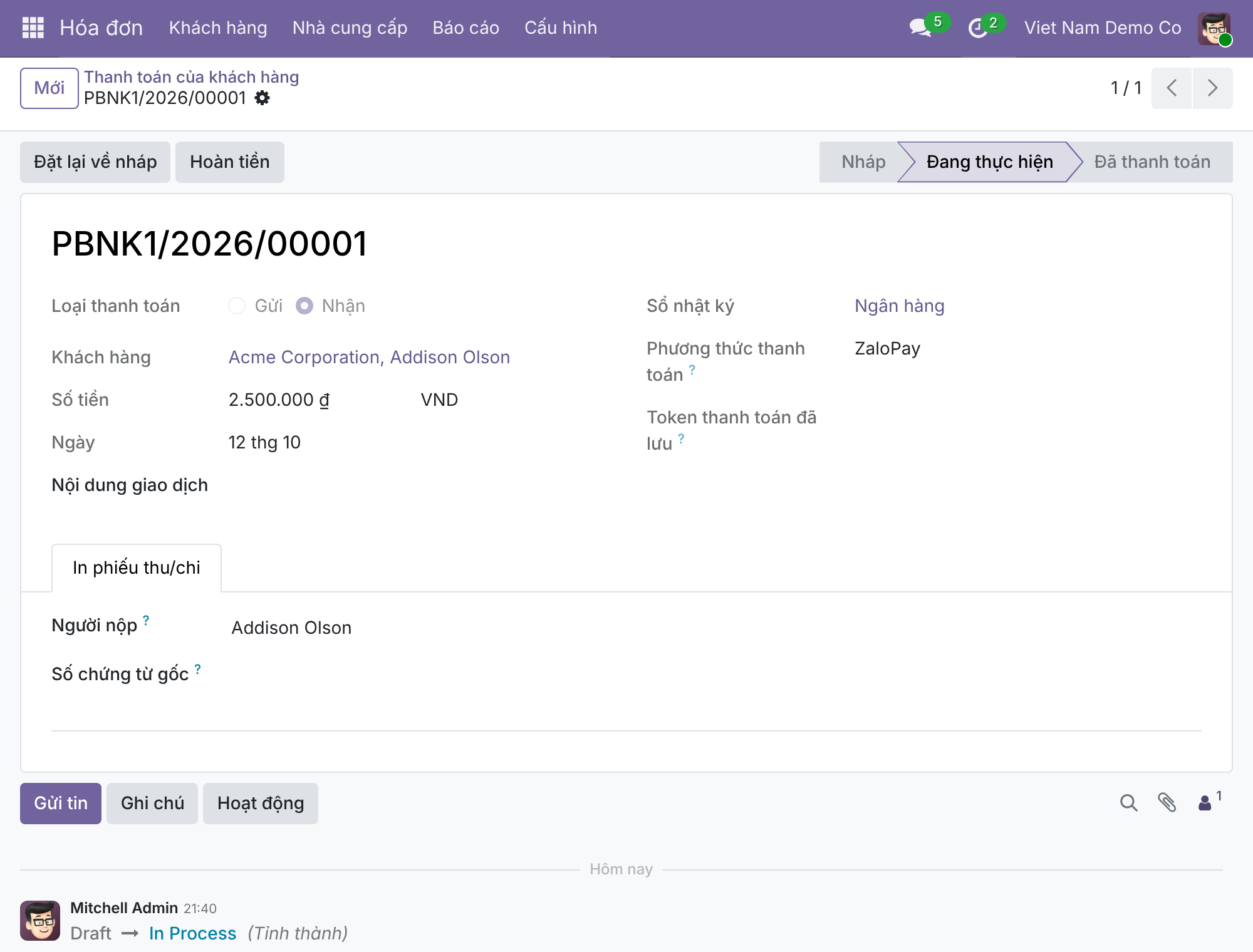
Task: Open the messages chat icon
Action: pos(920,28)
